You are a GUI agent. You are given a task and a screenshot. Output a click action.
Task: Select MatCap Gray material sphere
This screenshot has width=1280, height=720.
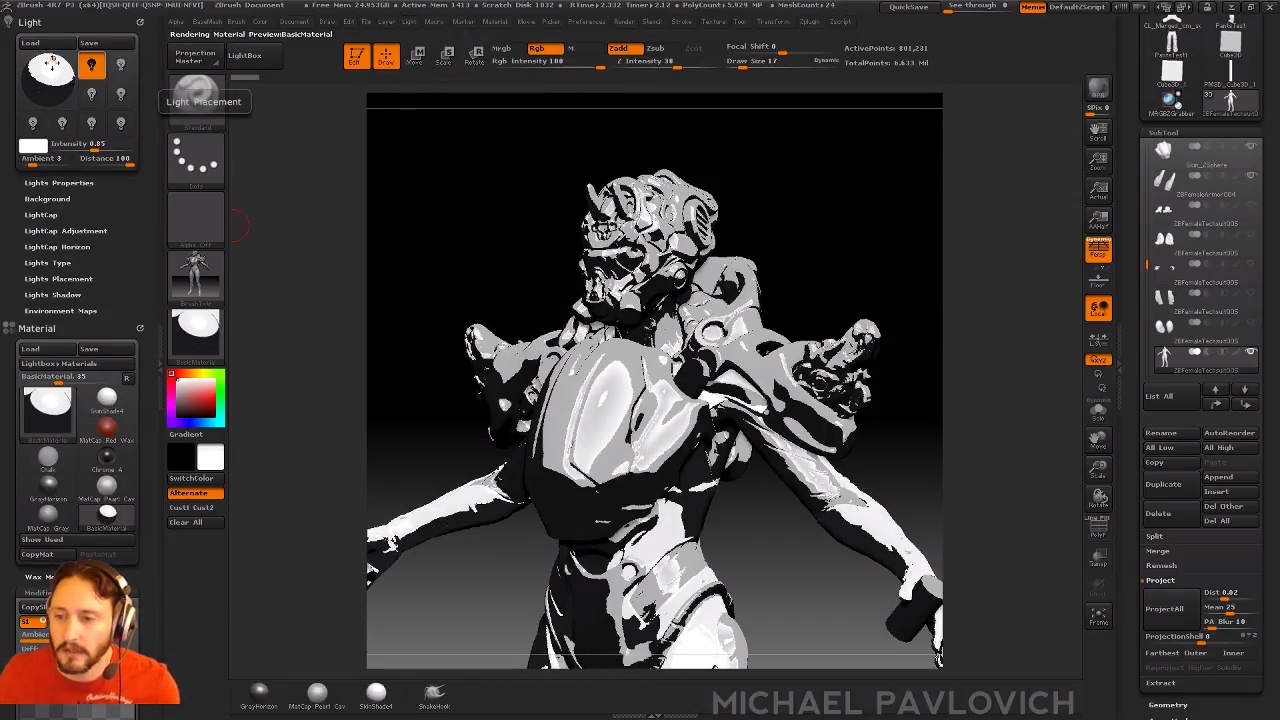tap(48, 516)
